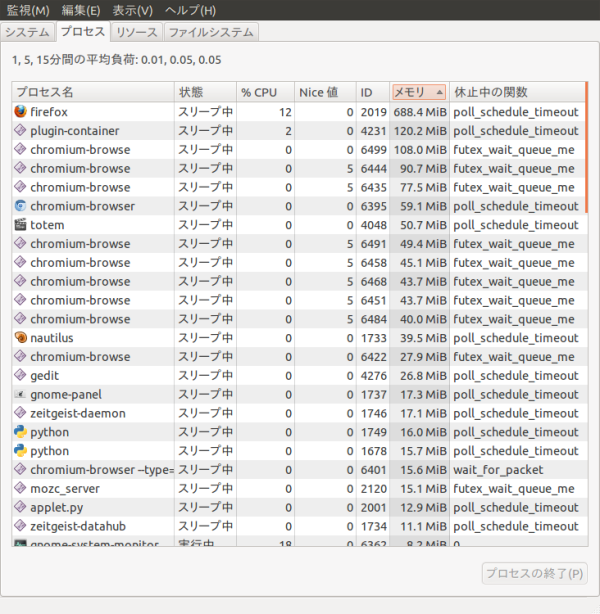Click the Firefox process icon
This screenshot has height=614, width=600.
pyautogui.click(x=20, y=112)
